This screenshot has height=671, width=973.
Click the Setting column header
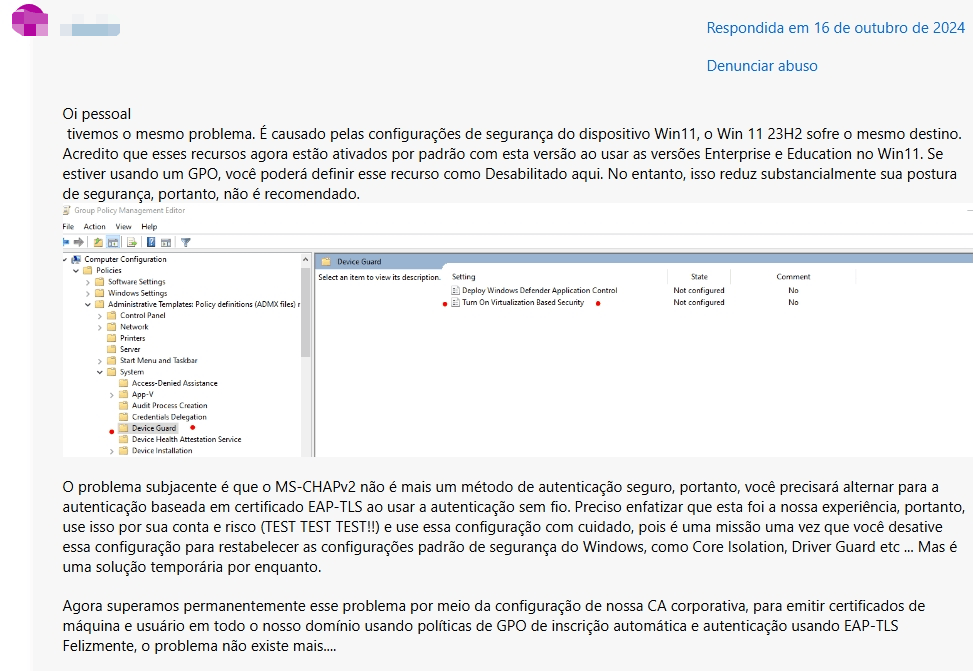click(x=464, y=277)
